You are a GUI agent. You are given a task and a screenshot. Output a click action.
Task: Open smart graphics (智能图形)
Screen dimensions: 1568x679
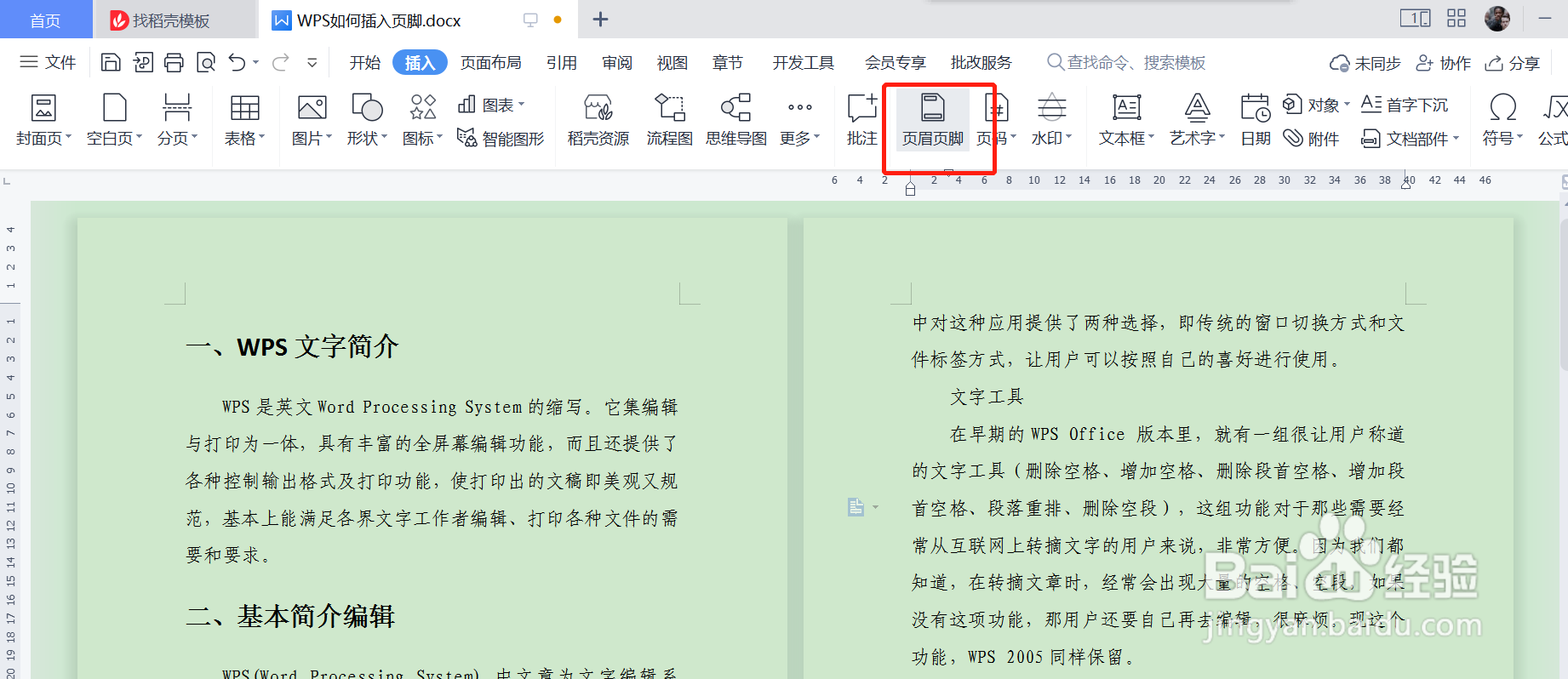pos(501,138)
